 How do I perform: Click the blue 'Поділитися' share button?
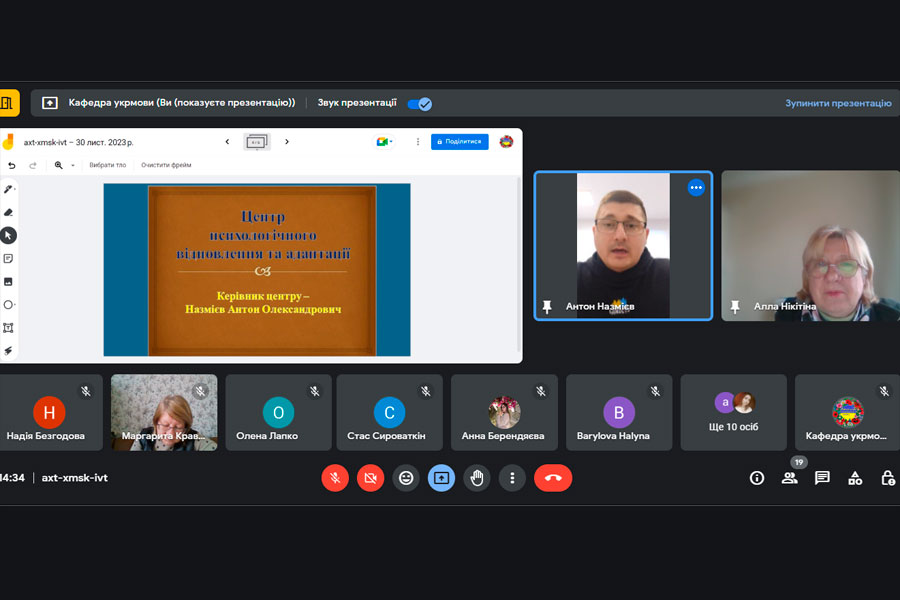pyautogui.click(x=459, y=142)
